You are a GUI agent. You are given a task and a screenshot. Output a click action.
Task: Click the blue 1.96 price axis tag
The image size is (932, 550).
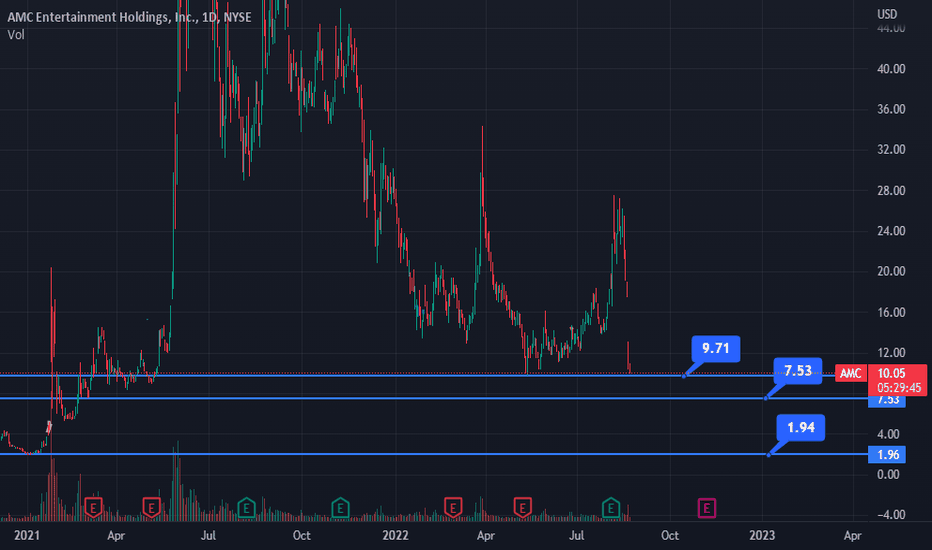point(887,455)
